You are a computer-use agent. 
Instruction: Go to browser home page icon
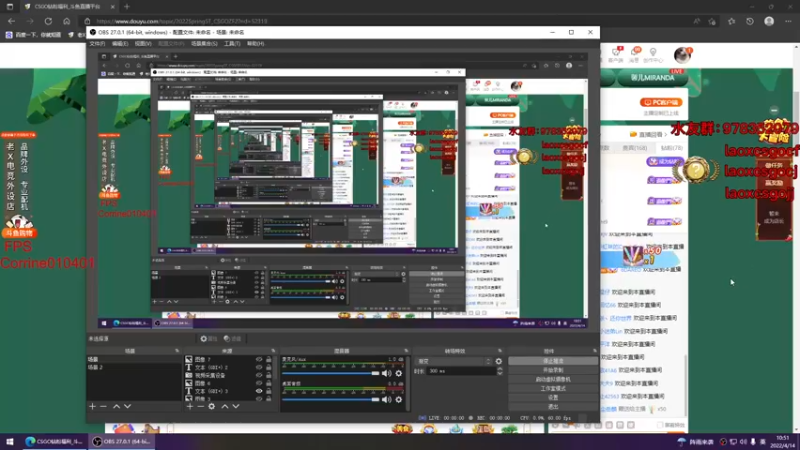point(66,21)
